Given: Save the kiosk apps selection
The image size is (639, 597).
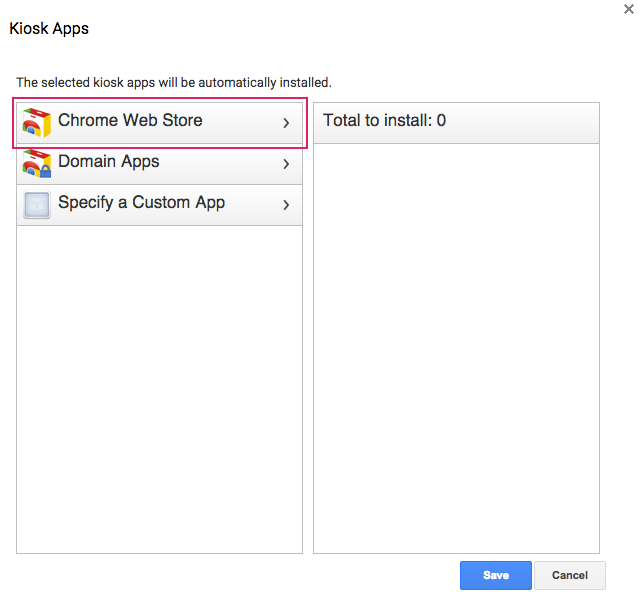Looking at the screenshot, I should point(496,575).
